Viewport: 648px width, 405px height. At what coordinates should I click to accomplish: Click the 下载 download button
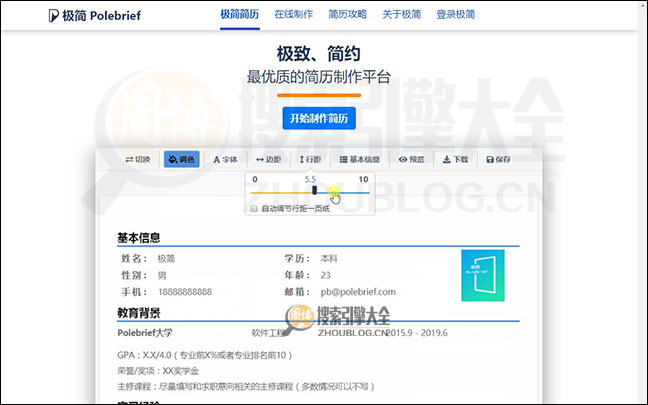455,159
